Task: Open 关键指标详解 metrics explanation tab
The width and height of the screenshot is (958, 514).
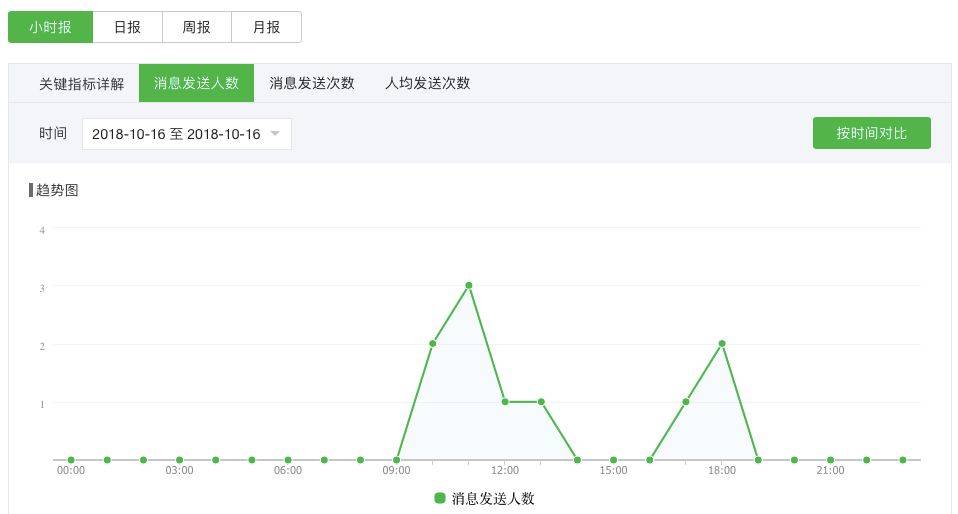Action: pos(82,83)
